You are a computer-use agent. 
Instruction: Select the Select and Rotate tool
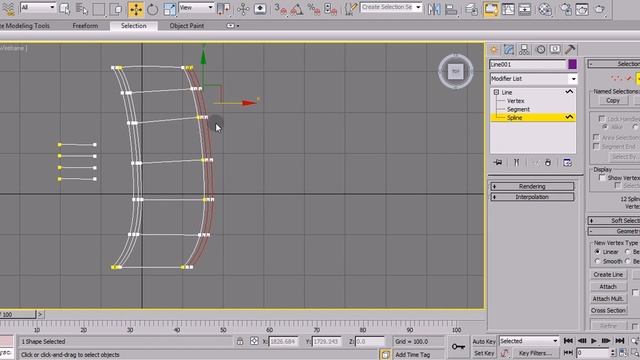point(152,9)
